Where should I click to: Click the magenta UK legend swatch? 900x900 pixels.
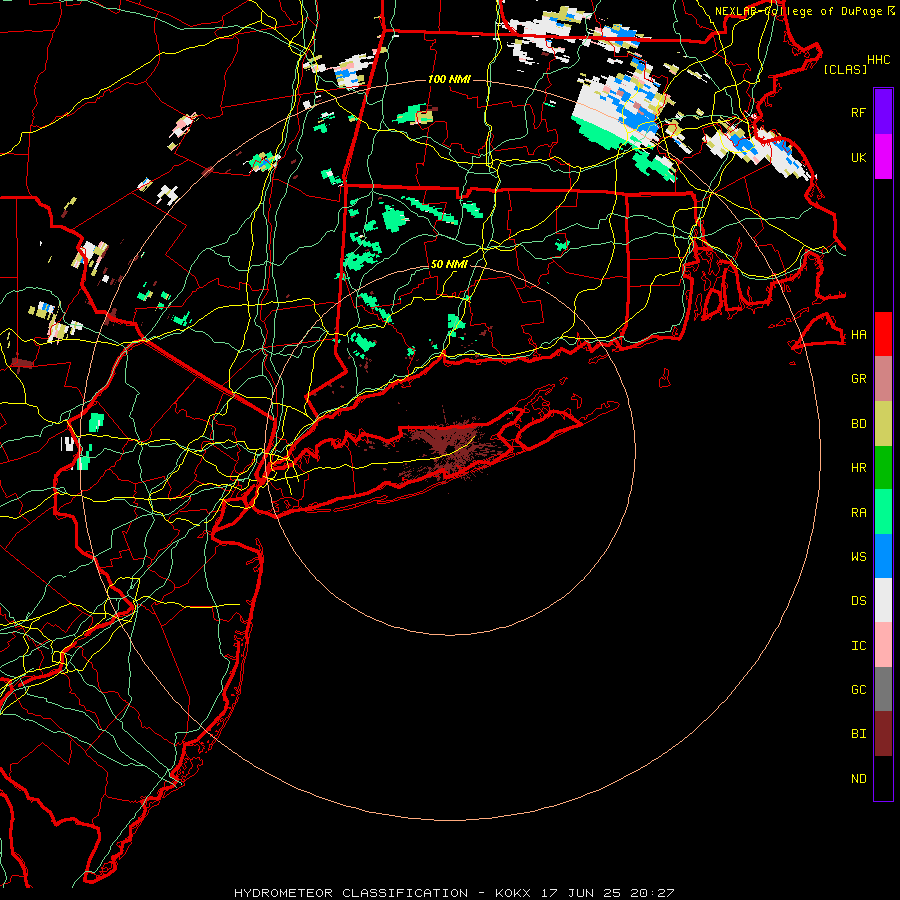(x=883, y=157)
